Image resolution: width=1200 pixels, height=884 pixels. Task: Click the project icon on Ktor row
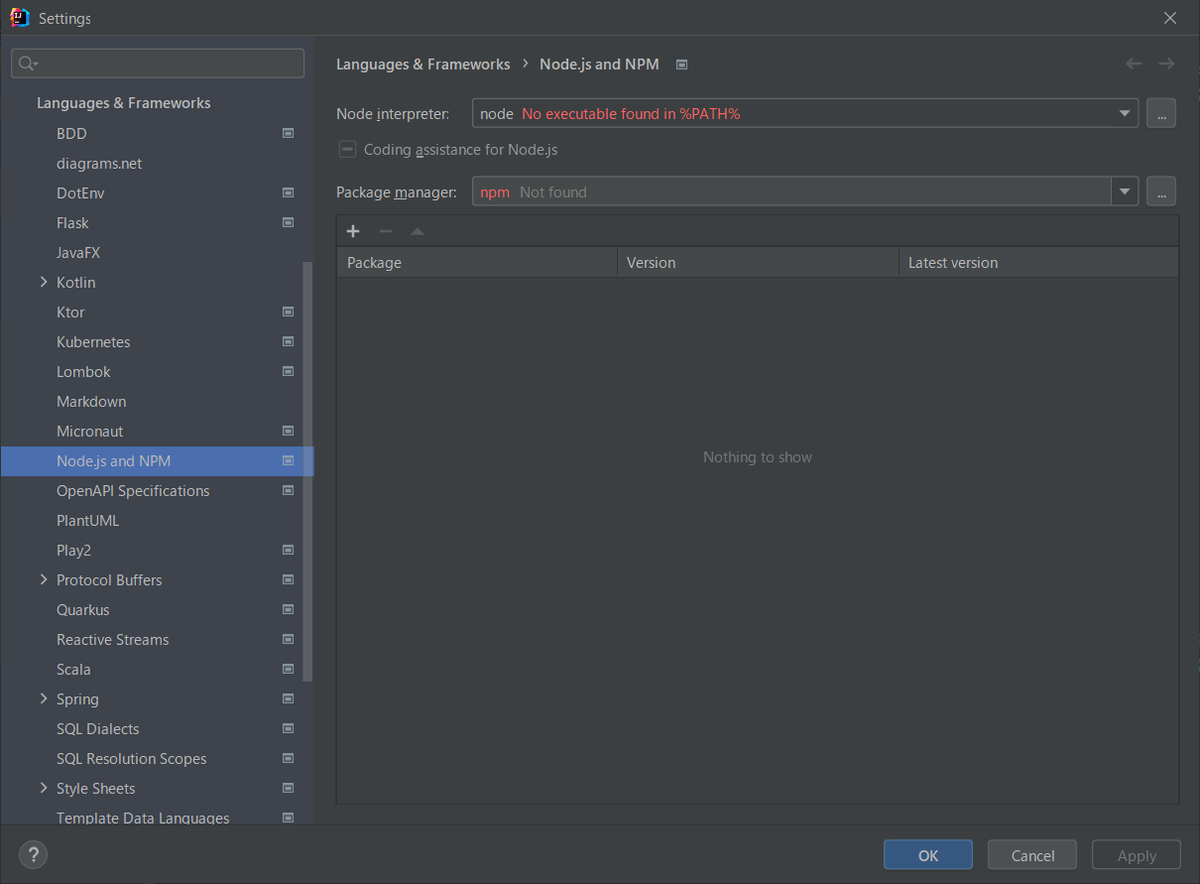click(288, 312)
